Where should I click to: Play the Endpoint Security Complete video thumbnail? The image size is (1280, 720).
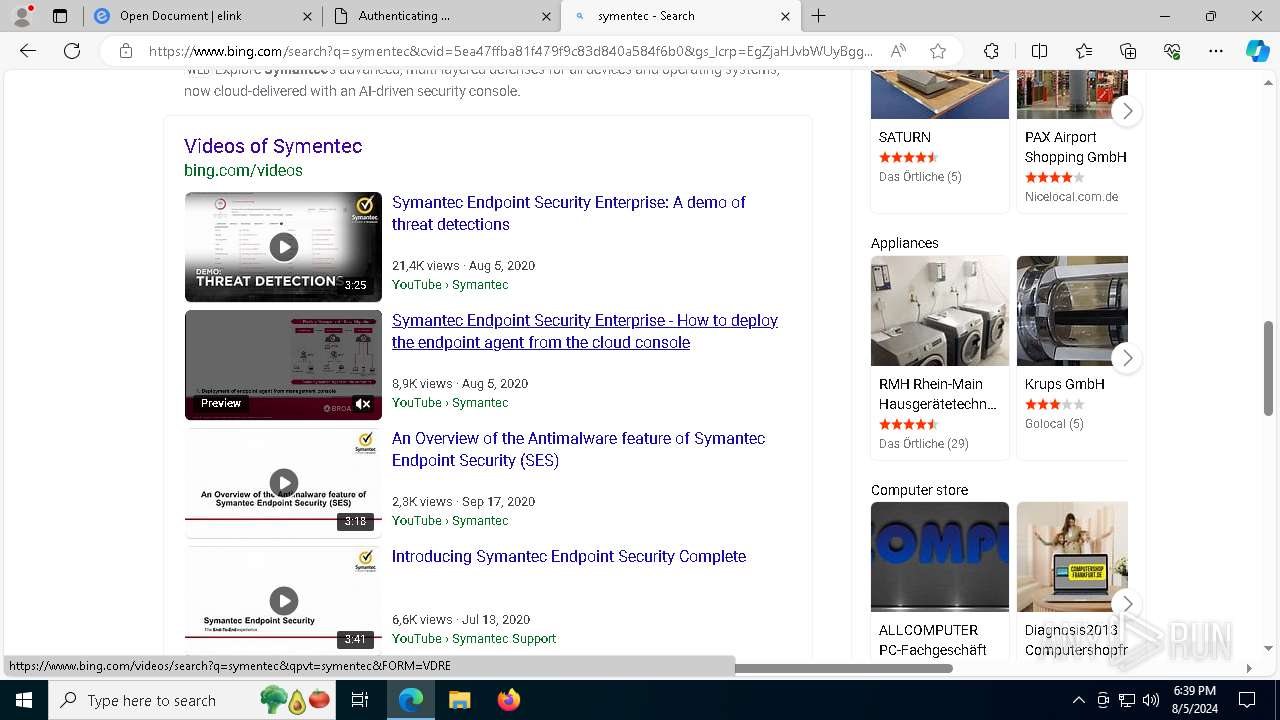click(283, 600)
